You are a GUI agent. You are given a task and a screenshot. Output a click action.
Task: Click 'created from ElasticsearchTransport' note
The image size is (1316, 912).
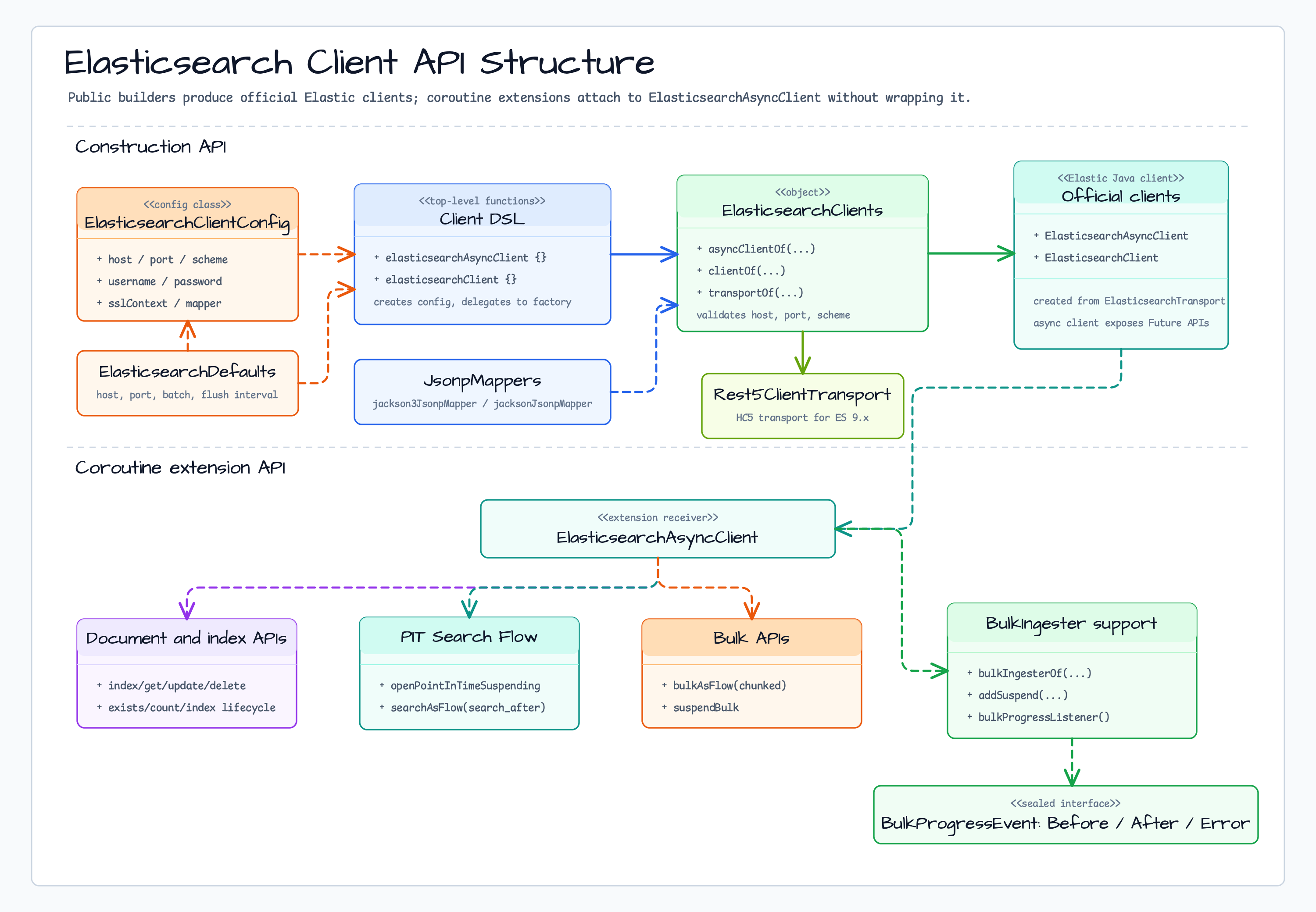click(x=1129, y=301)
